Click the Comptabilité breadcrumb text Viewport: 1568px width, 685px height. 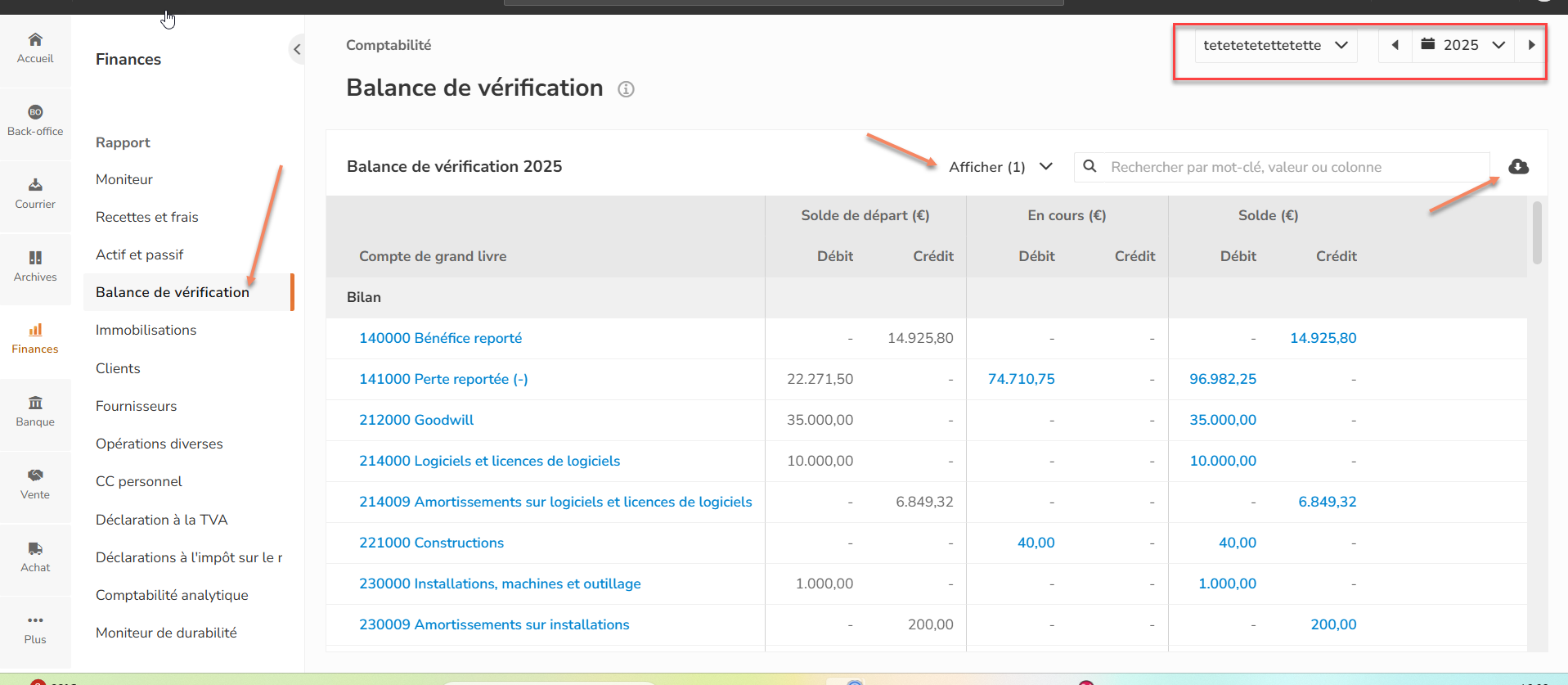click(x=389, y=45)
